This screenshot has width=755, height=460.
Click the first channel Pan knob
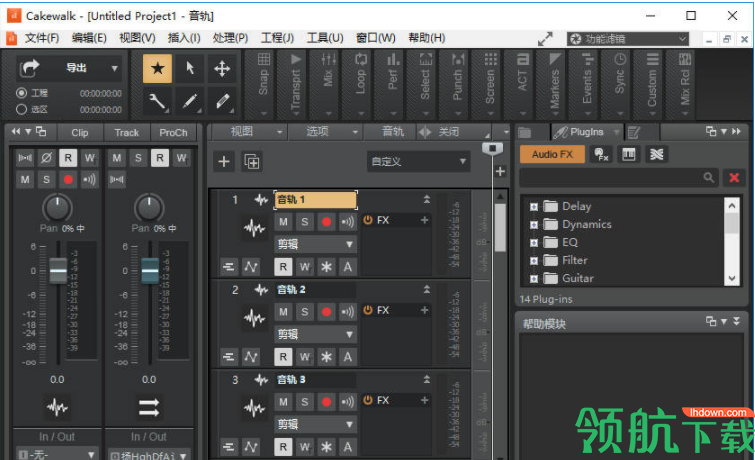(x=58, y=208)
